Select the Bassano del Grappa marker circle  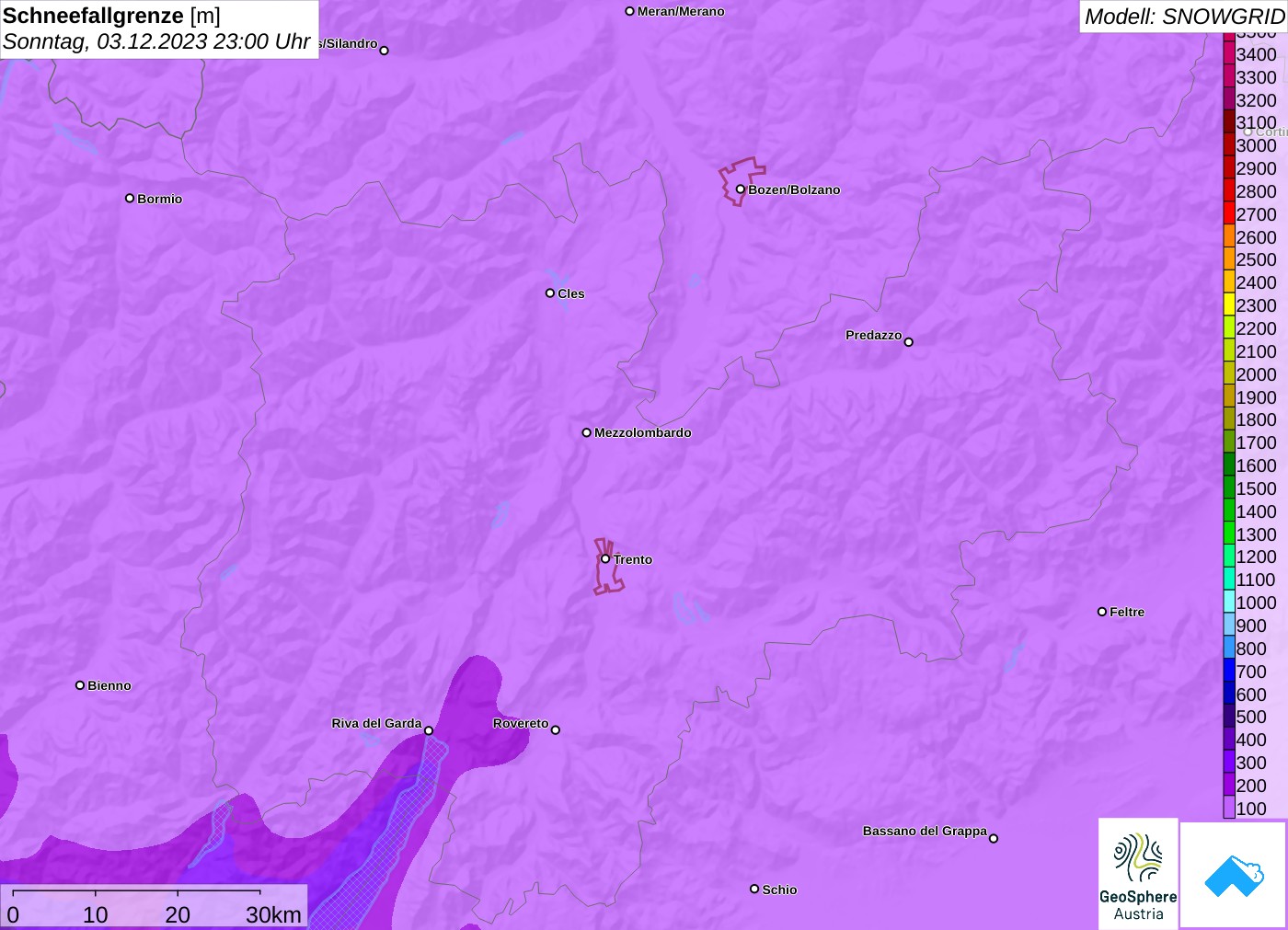coord(994,838)
